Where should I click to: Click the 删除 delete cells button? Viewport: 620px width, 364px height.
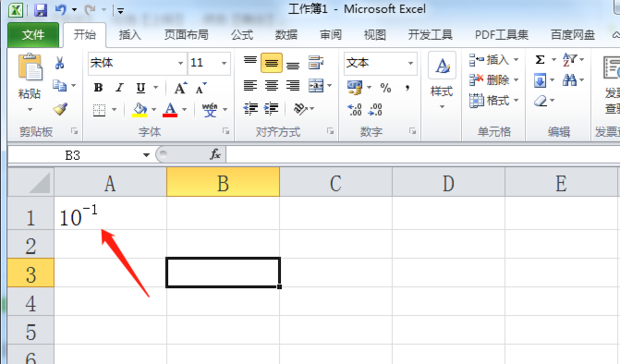[x=493, y=80]
